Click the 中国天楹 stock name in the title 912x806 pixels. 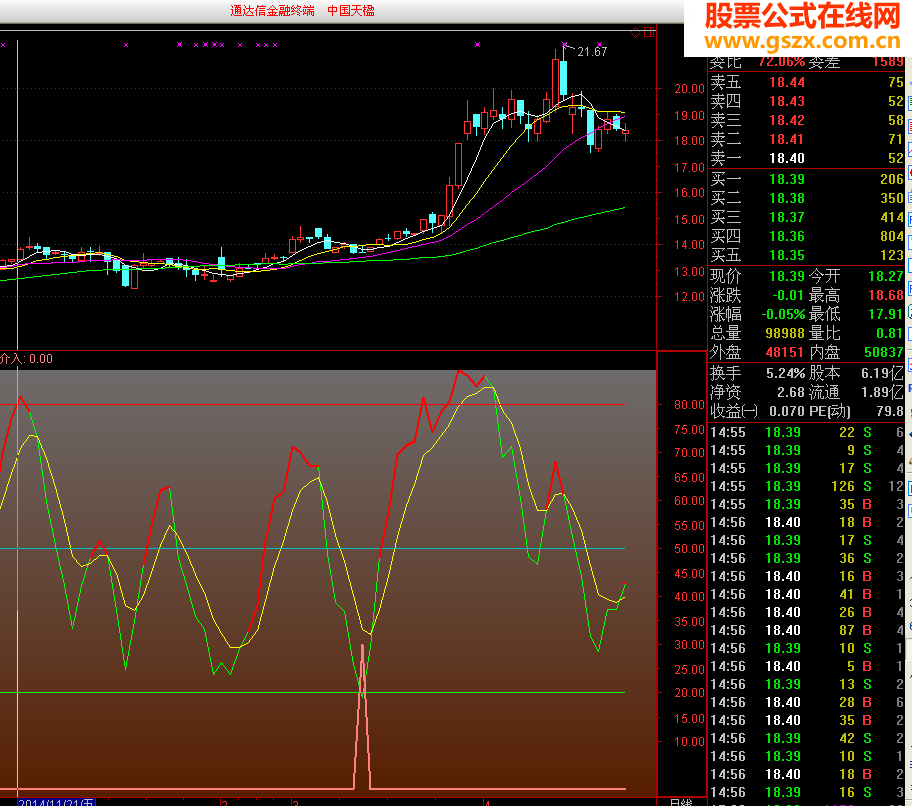tap(351, 10)
